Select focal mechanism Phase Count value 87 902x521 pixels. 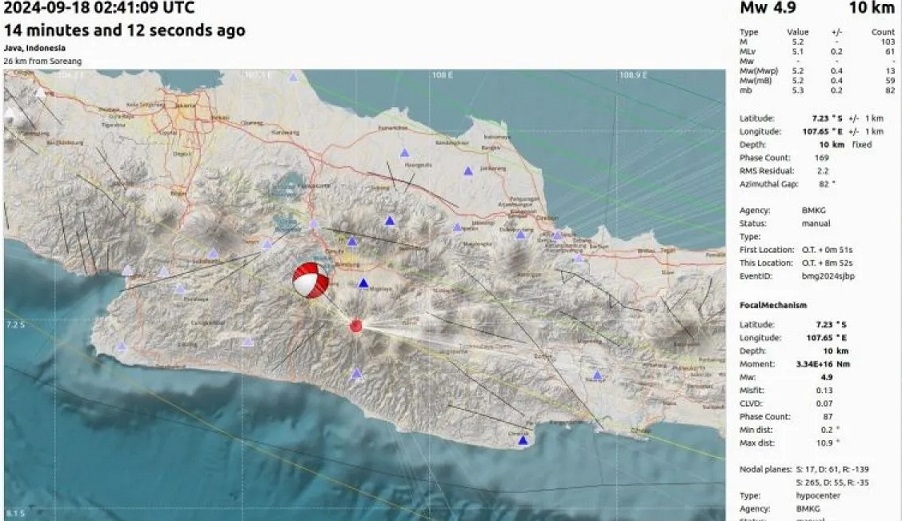click(827, 417)
